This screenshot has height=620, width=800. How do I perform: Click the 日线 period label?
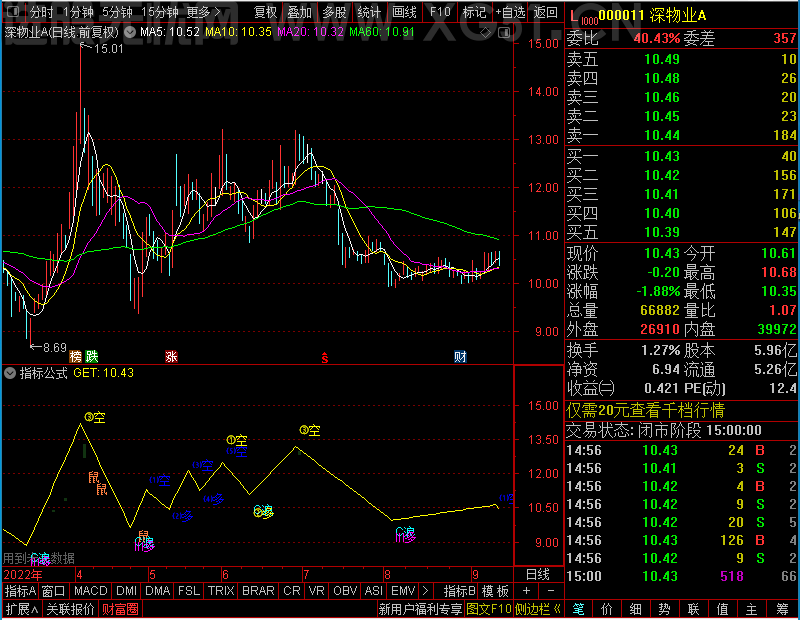pyautogui.click(x=538, y=575)
